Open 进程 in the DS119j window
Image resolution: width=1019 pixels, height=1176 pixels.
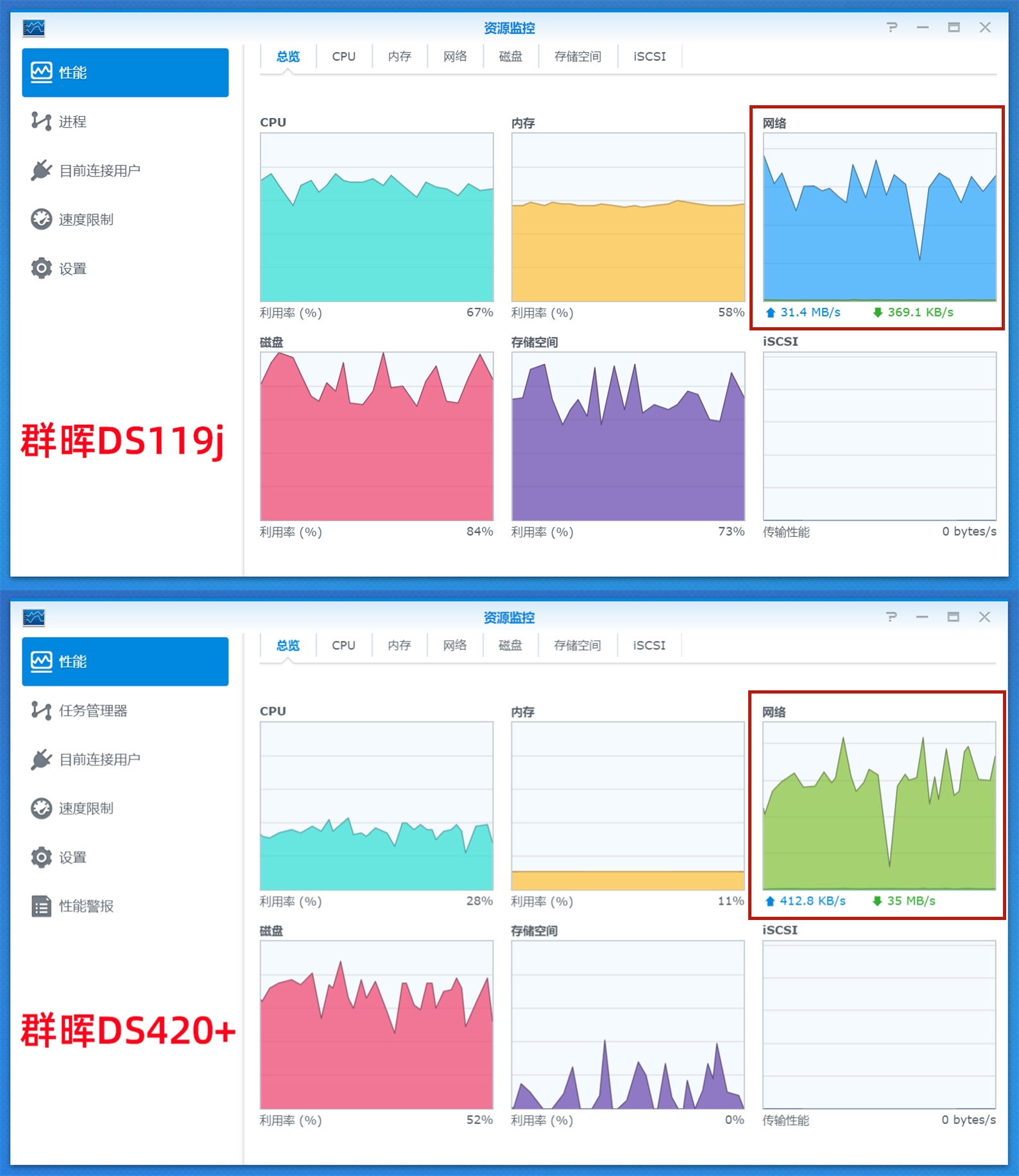[x=125, y=121]
